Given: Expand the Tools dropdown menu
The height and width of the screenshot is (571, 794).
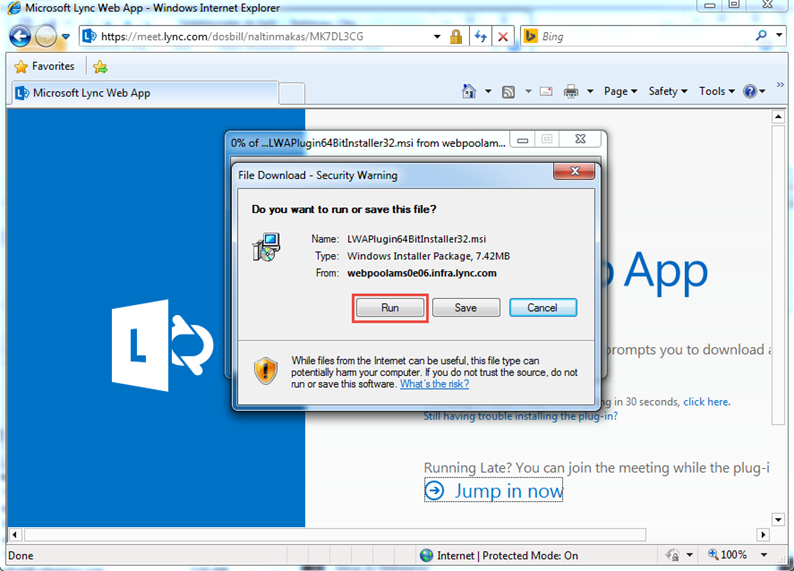Looking at the screenshot, I should click(x=716, y=91).
